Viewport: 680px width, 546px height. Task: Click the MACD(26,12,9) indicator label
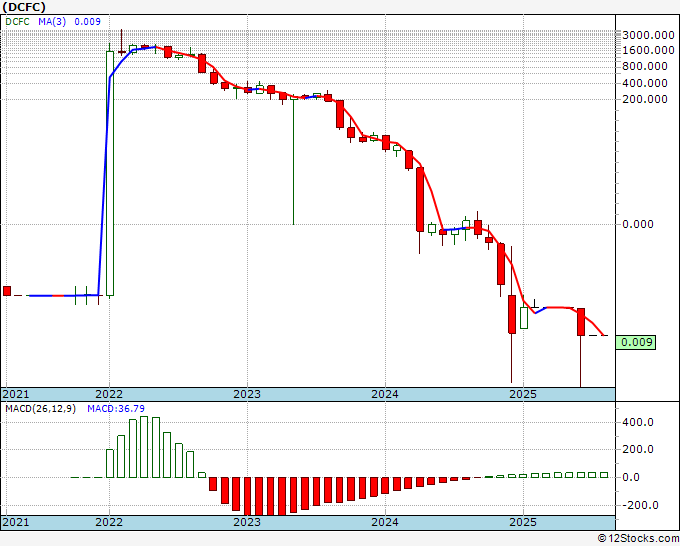tap(40, 409)
